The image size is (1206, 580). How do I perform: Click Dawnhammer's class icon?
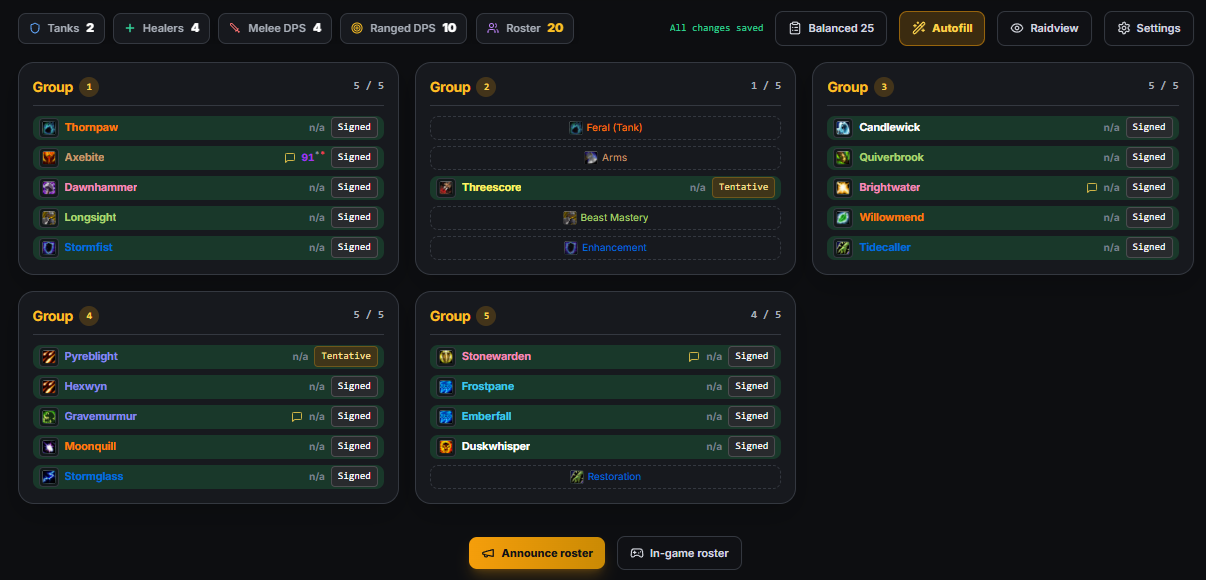49,188
